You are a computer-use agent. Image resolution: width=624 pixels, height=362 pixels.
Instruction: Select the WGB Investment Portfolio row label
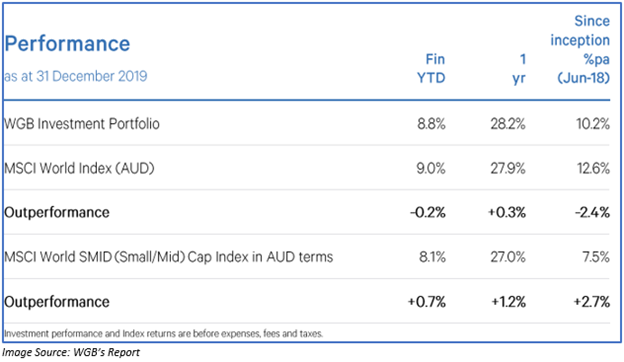pos(82,124)
